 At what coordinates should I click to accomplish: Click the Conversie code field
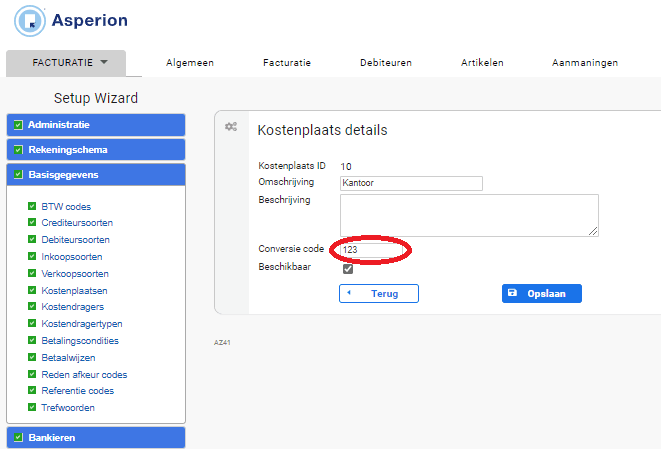click(372, 250)
